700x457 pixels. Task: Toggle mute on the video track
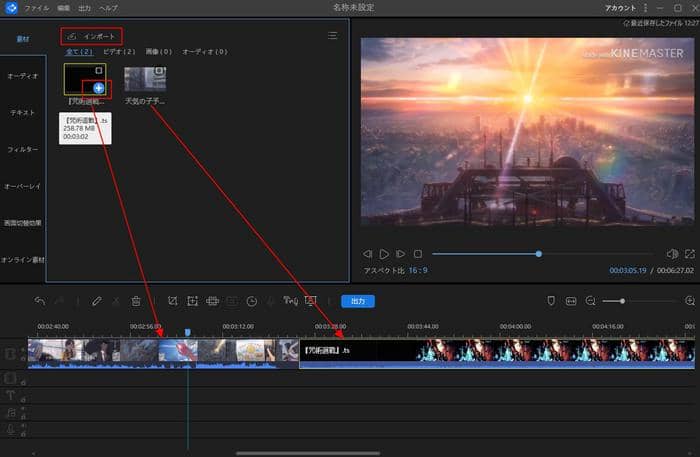(23, 349)
